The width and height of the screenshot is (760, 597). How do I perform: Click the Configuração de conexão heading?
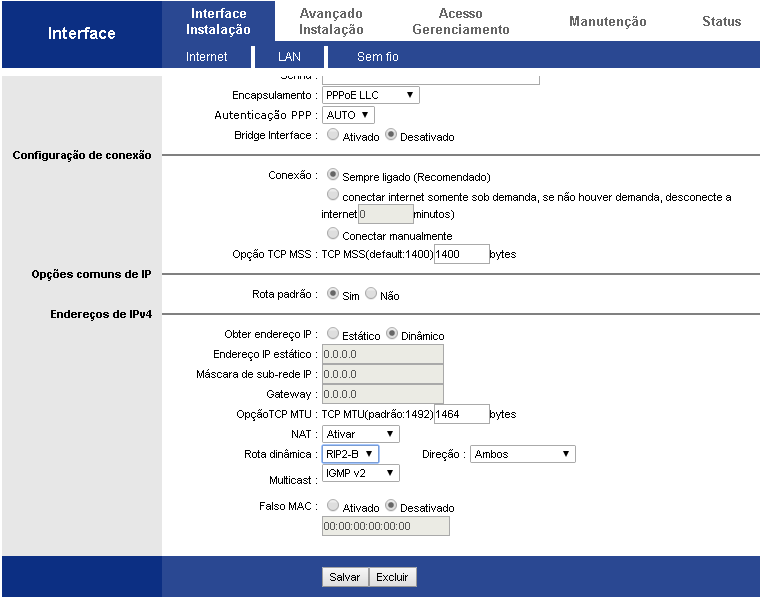click(82, 156)
